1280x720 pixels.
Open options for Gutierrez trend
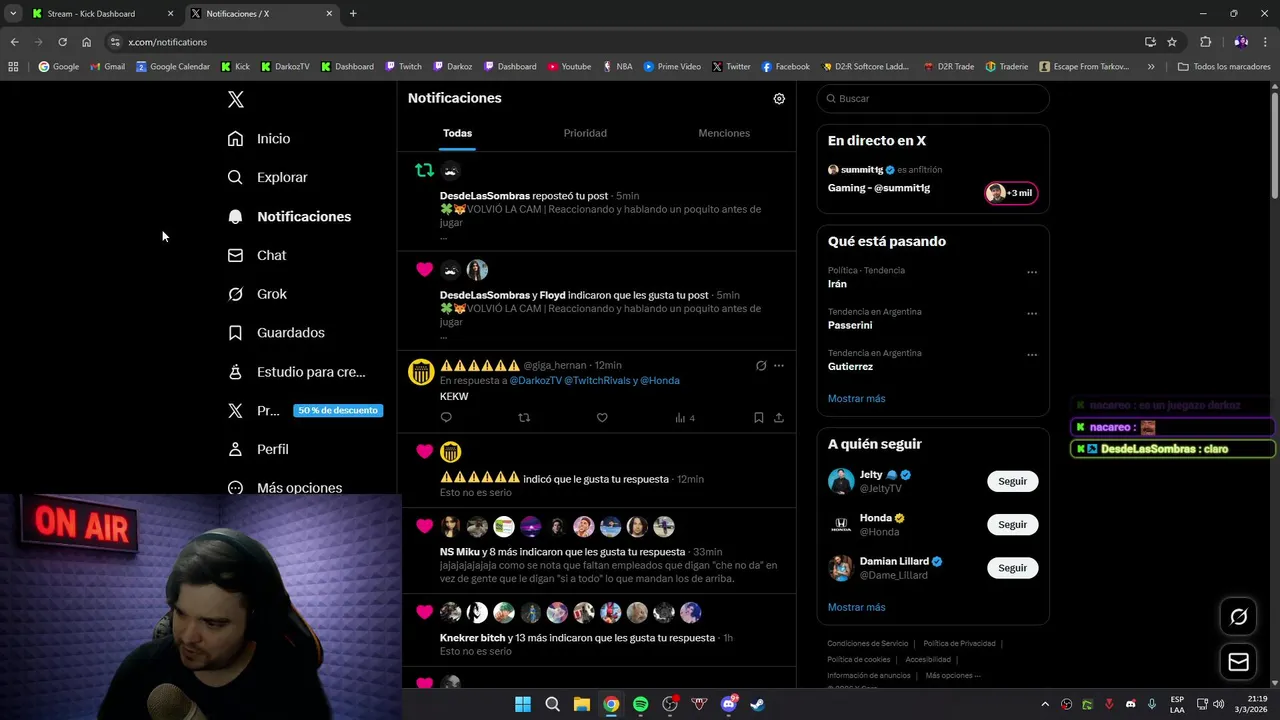(1032, 355)
